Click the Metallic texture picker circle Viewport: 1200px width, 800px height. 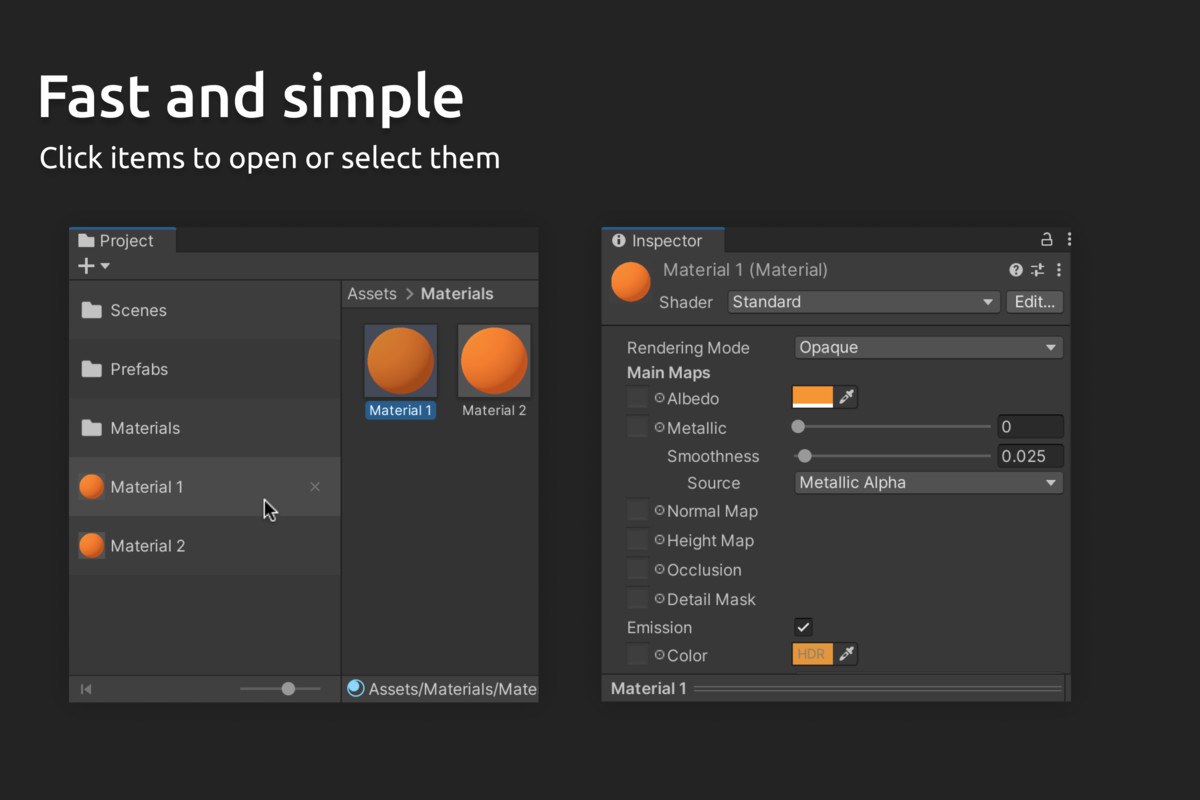(659, 427)
